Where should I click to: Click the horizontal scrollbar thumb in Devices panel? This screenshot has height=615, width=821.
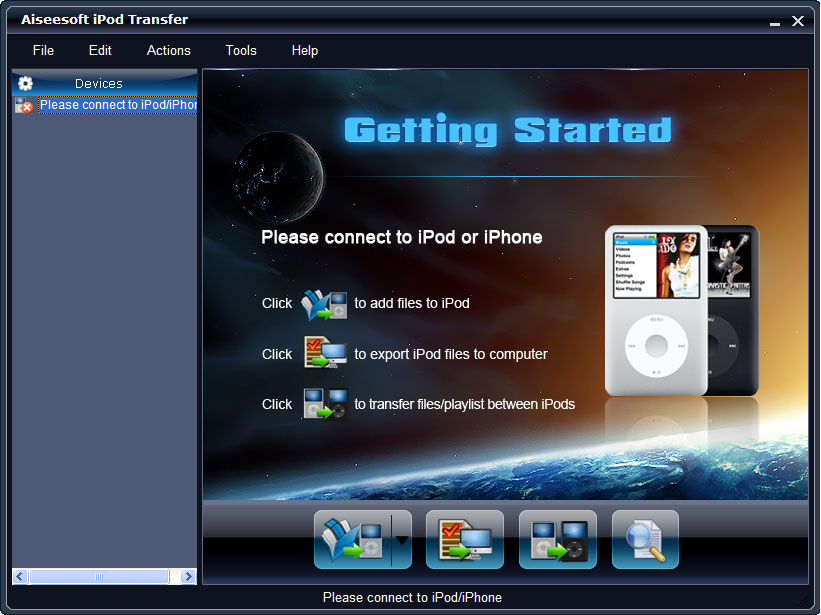pyautogui.click(x=98, y=577)
